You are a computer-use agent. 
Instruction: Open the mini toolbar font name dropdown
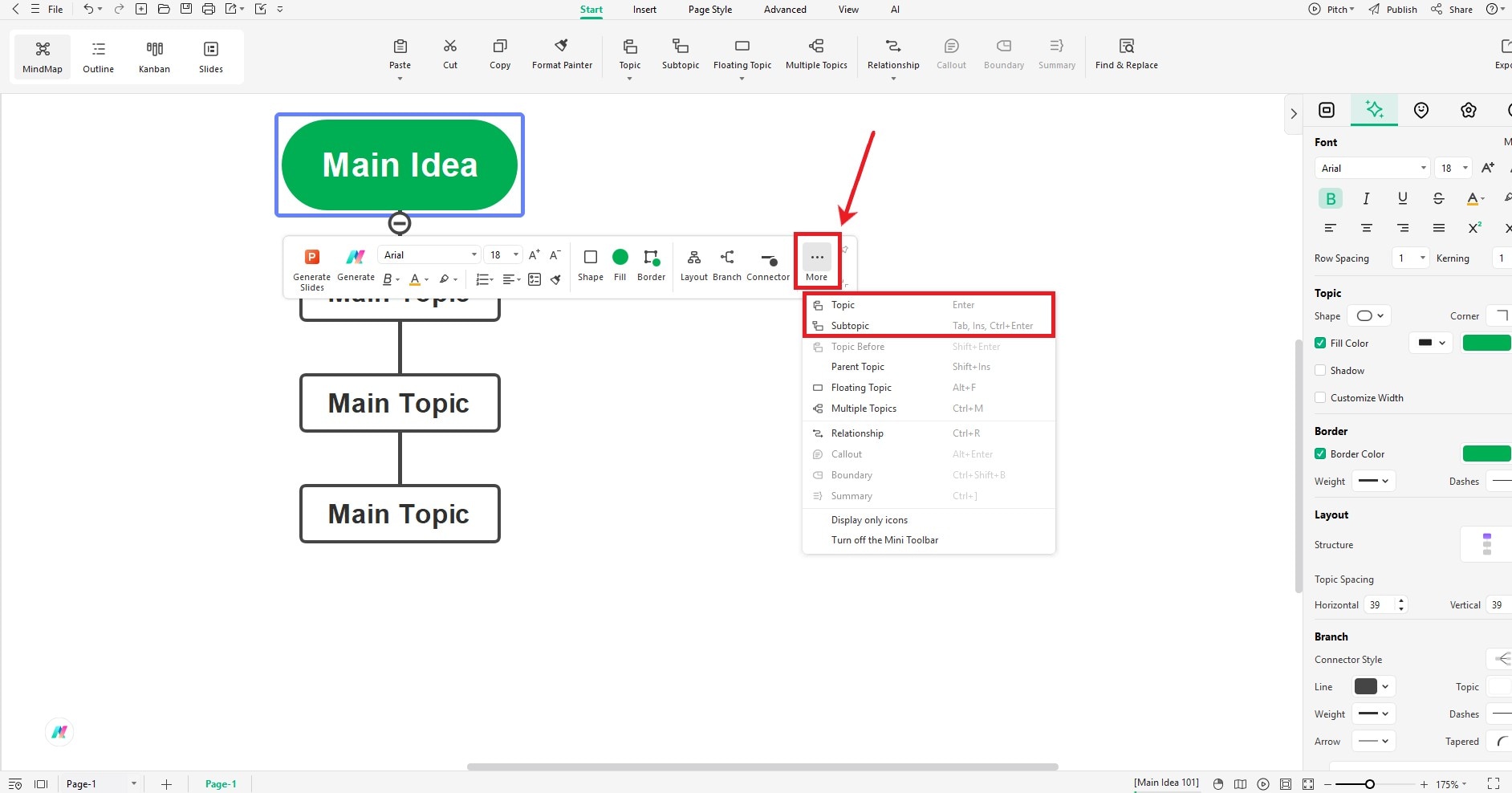(x=429, y=254)
